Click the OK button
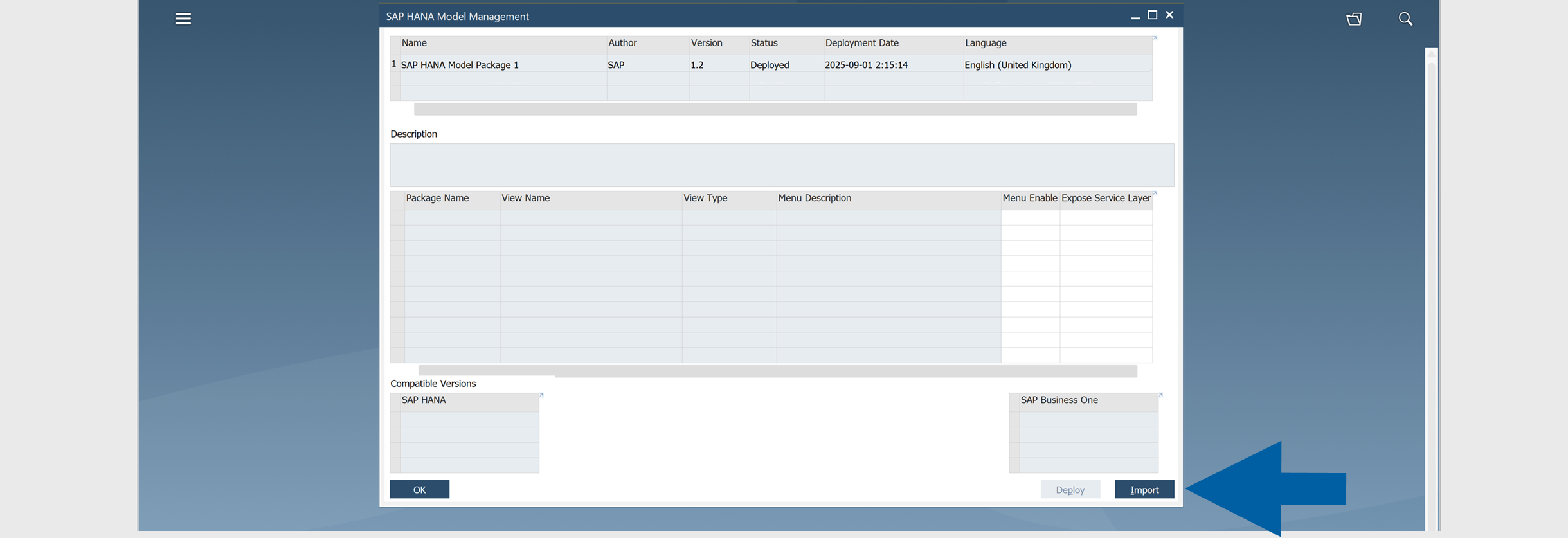This screenshot has height=538, width=1568. (419, 490)
